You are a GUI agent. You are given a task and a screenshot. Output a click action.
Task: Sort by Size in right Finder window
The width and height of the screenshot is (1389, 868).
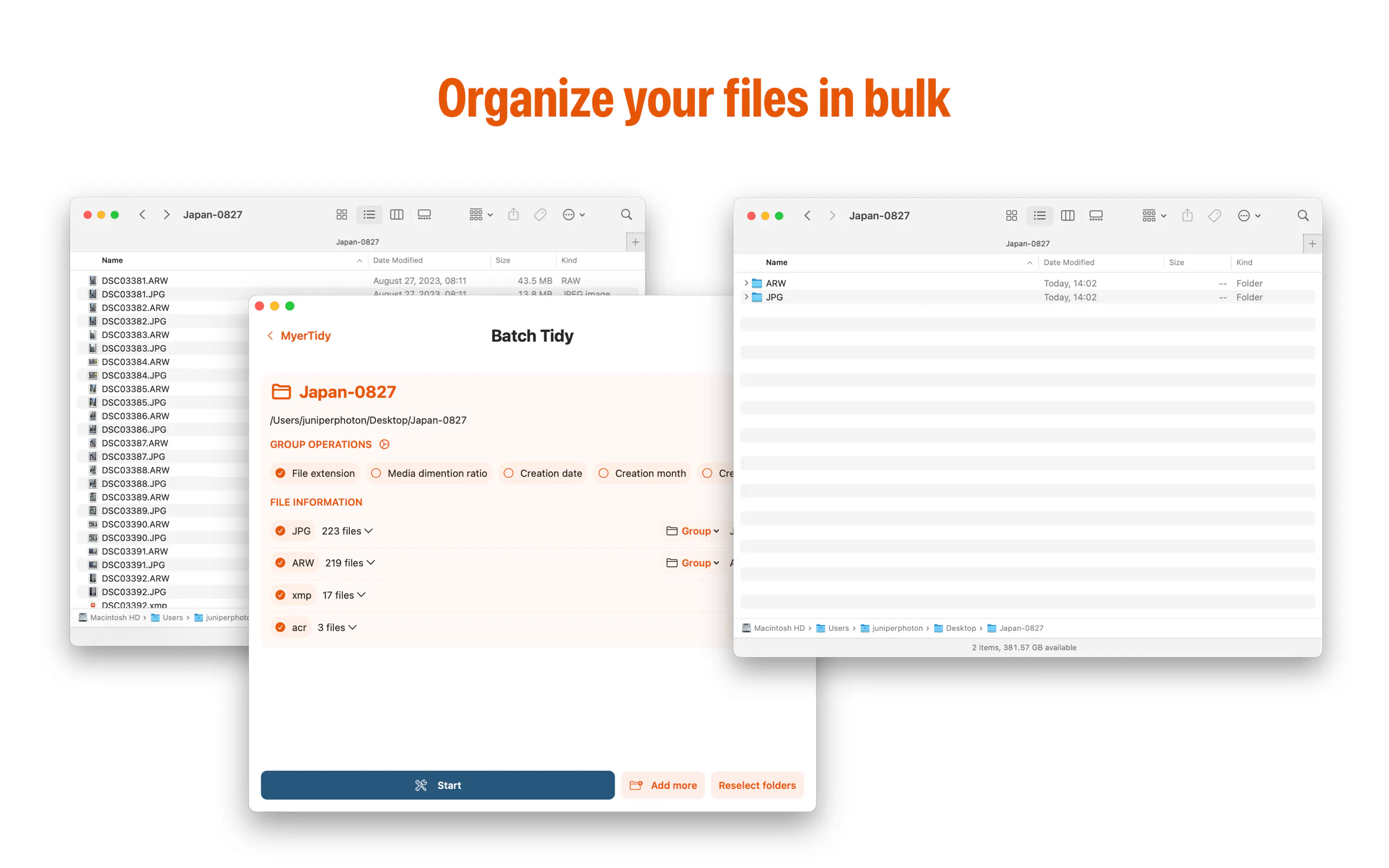click(x=1176, y=263)
